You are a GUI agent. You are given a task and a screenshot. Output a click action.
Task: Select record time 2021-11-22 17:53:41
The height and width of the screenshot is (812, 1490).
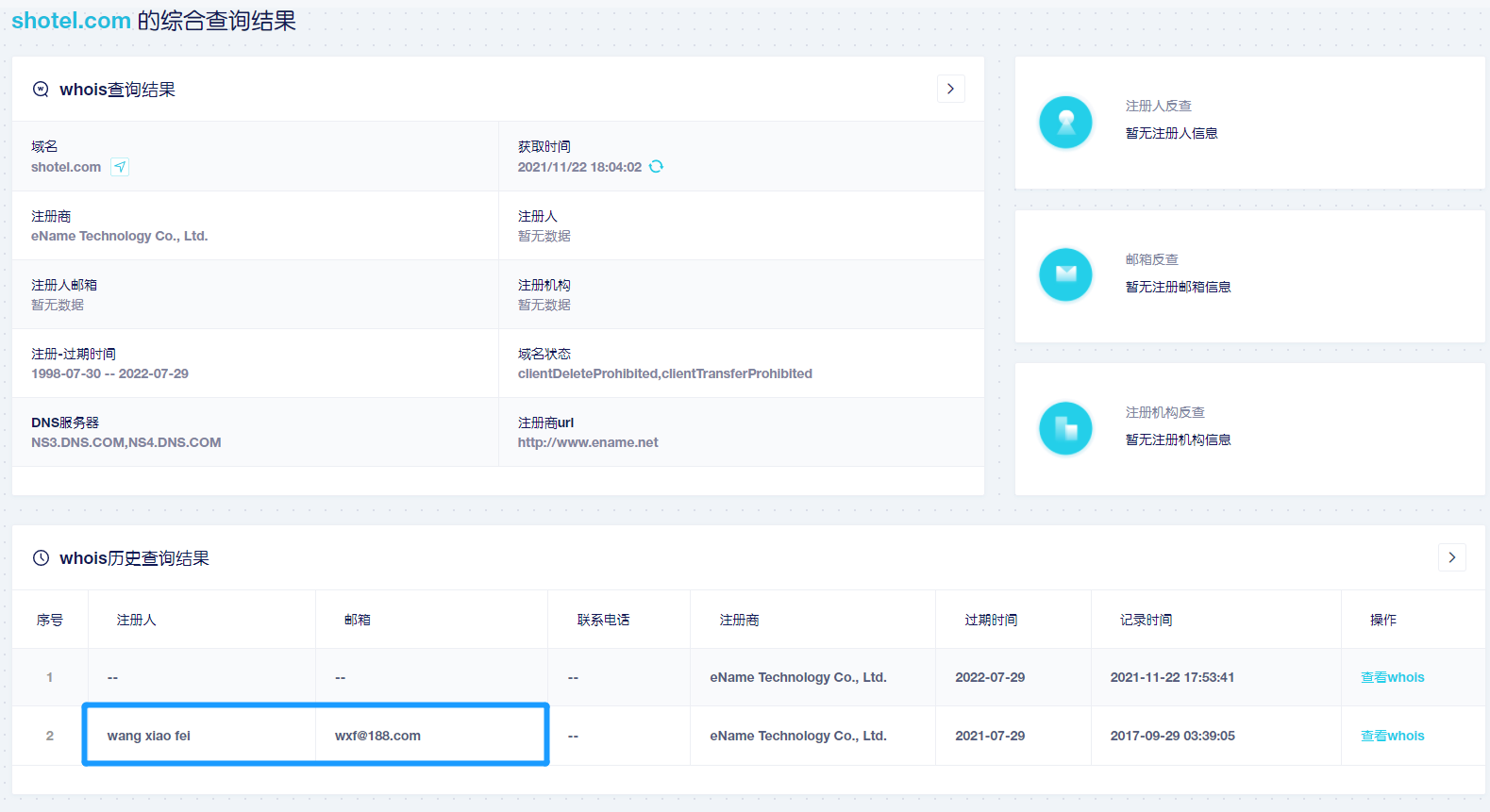[1173, 677]
